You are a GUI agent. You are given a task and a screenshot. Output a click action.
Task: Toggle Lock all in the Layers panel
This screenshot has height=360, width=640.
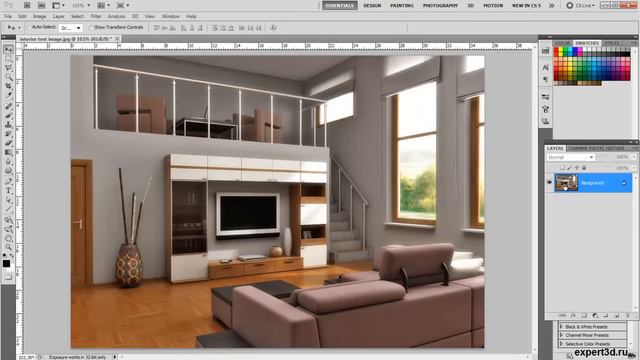click(x=584, y=168)
